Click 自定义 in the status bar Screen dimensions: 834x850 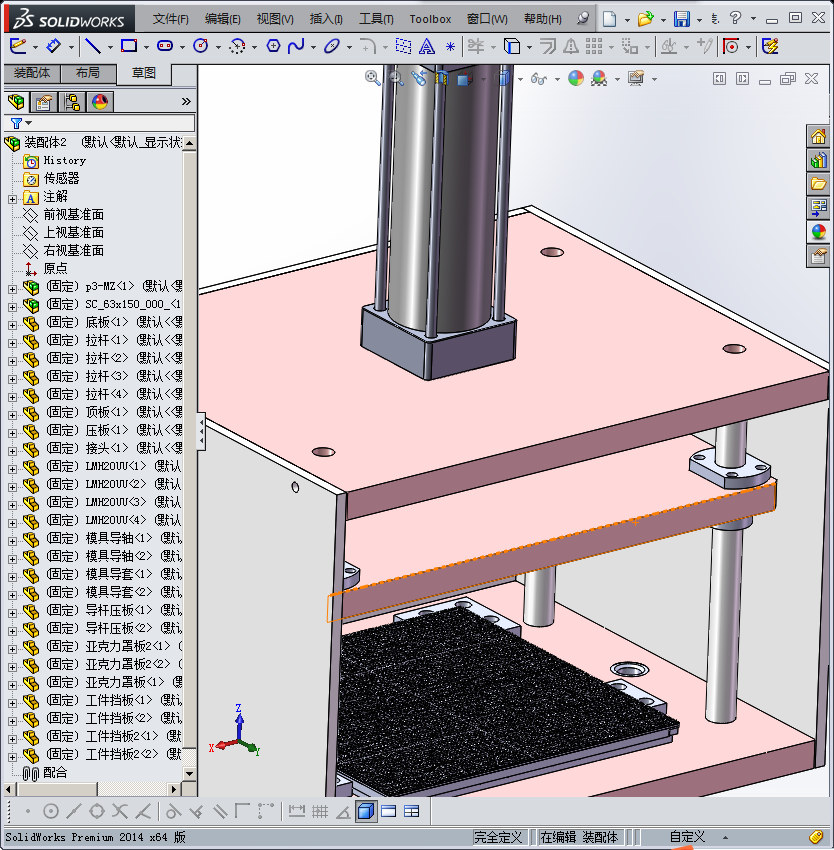click(x=687, y=837)
